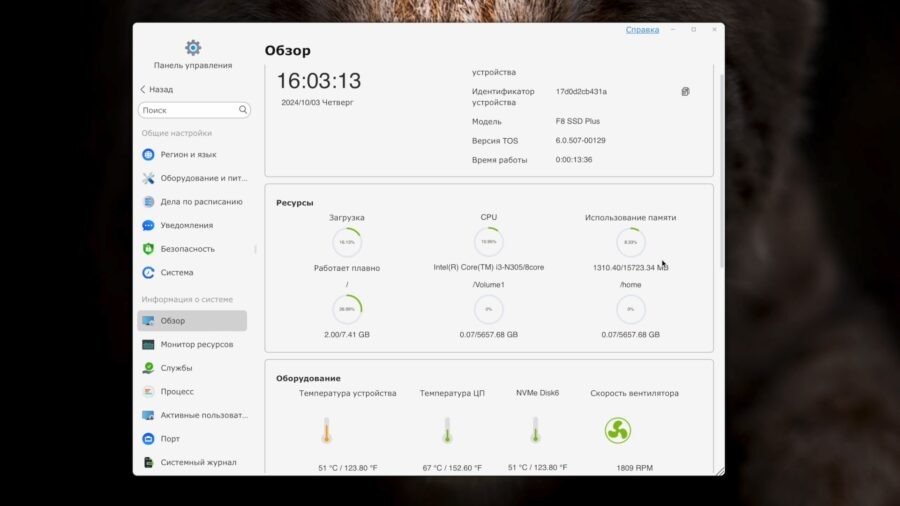Viewport: 900px width, 506px height.
Task: Open Дела по расписанию icon
Action: tap(148, 201)
